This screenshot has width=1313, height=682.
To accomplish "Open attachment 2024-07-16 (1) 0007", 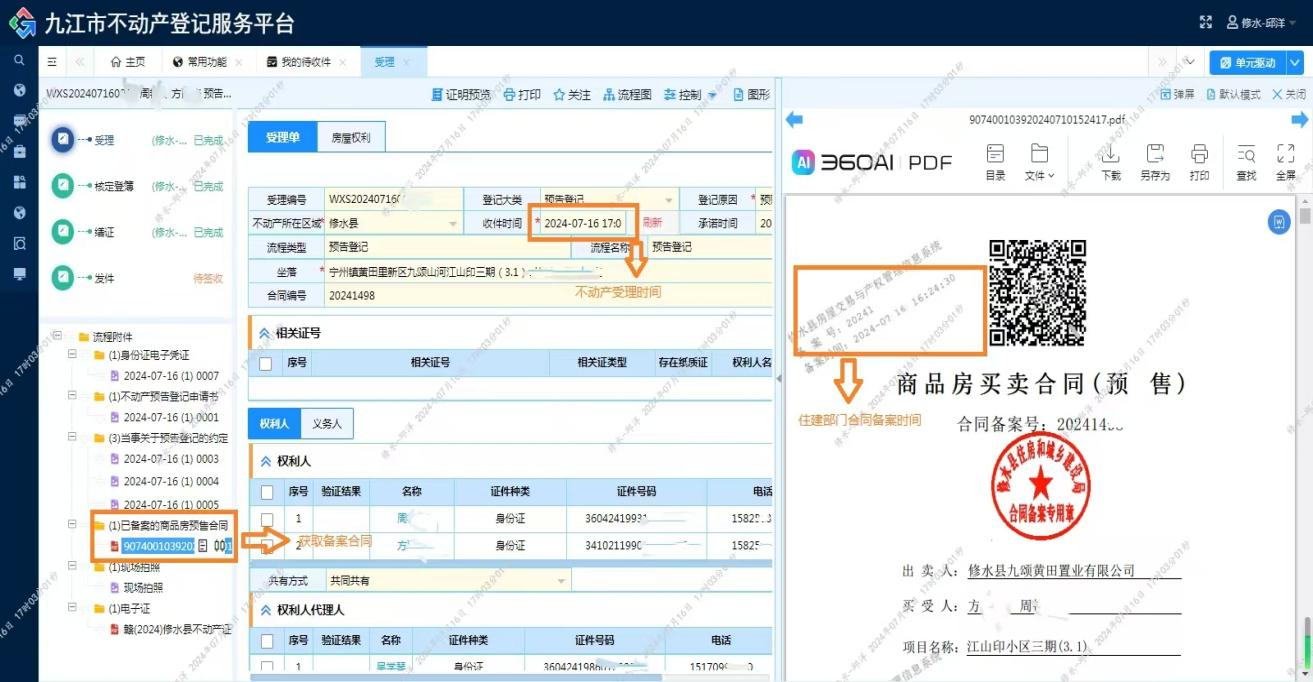I will point(170,376).
